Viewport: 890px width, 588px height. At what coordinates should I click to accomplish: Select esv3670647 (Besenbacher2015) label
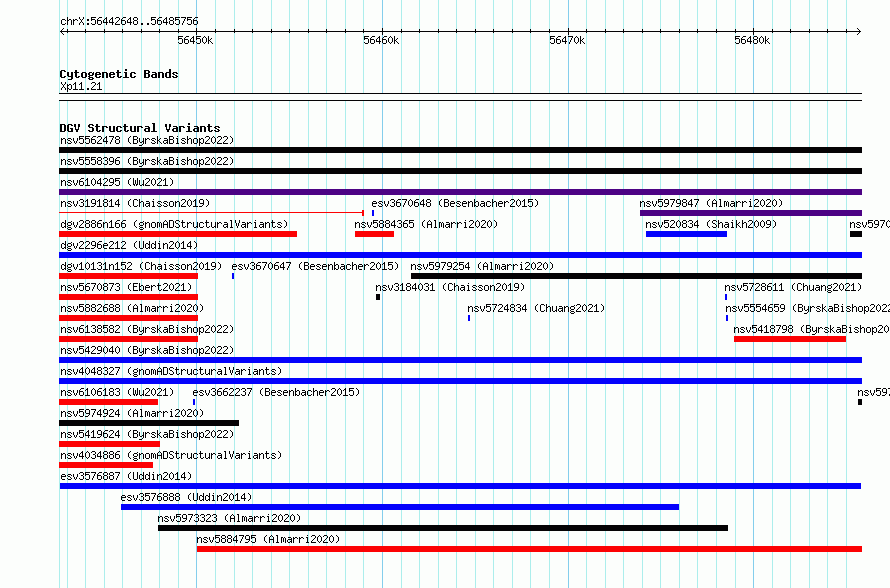tap(315, 266)
